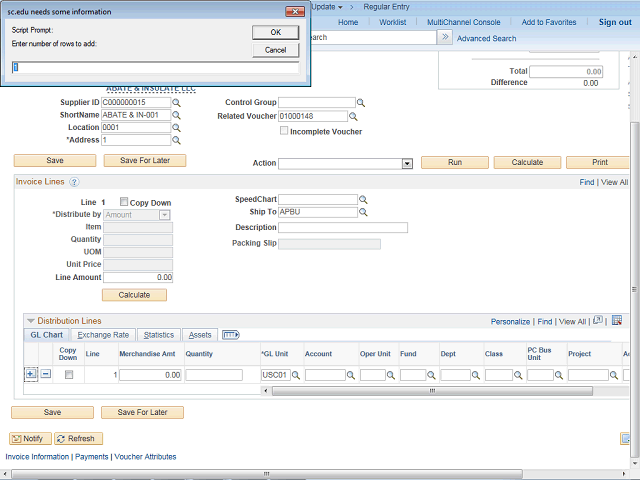Screen dimensions: 640x480
Task: Open the Action dropdown list
Action: tap(406, 163)
